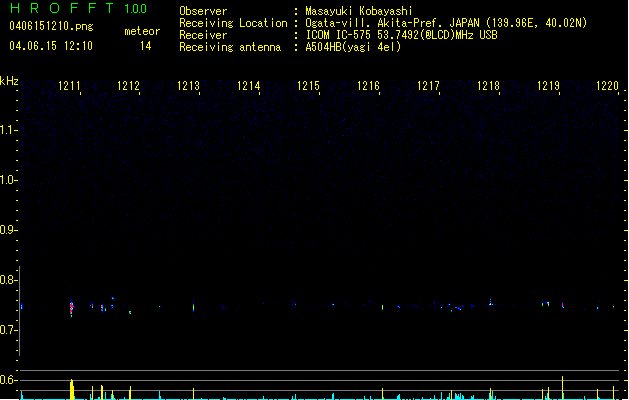629x400 pixels.
Task: Click the 1214 time axis marker
Action: click(248, 86)
